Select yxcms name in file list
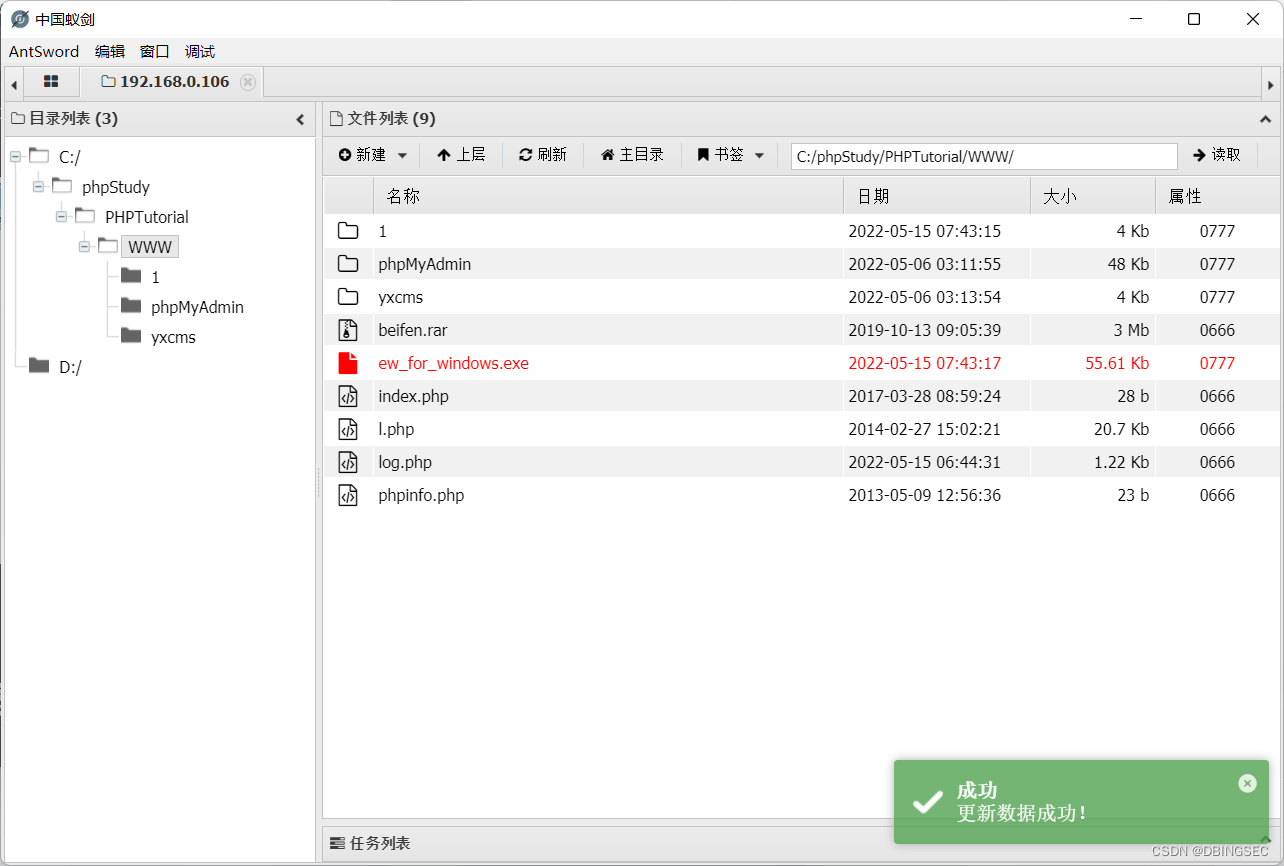Screen dimensions: 1284x866 [400, 297]
